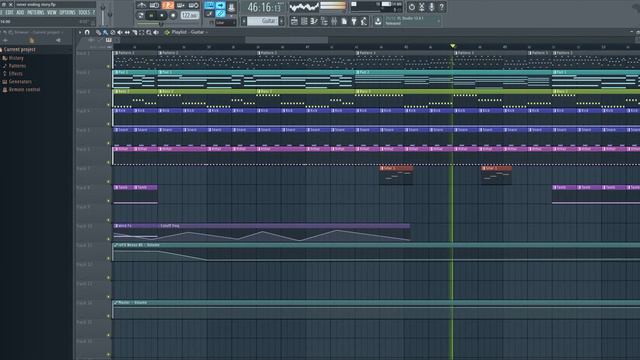
Task: Expand the History item in browser
Action: pyautogui.click(x=16, y=58)
